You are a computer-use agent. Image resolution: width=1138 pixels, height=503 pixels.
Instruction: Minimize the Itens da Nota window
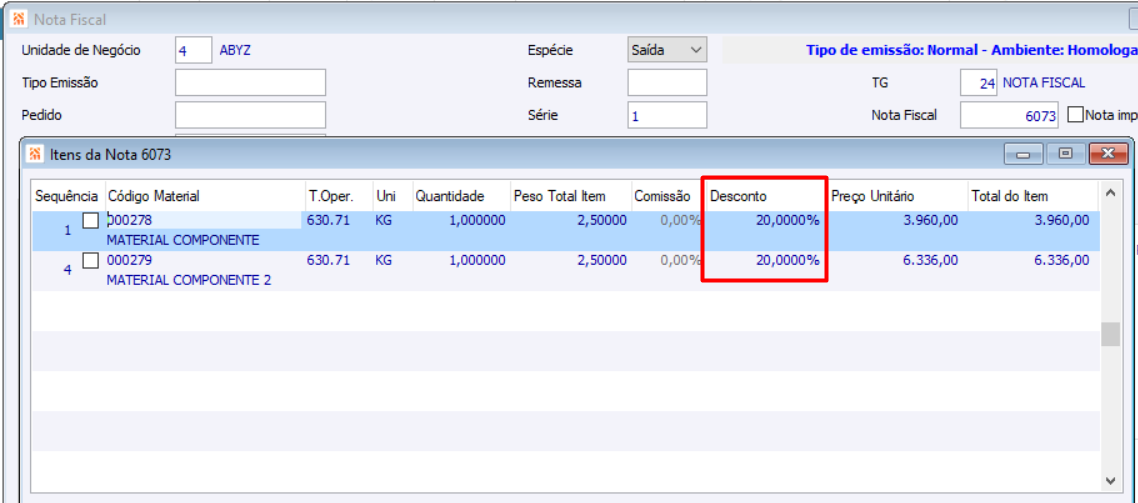[1024, 153]
